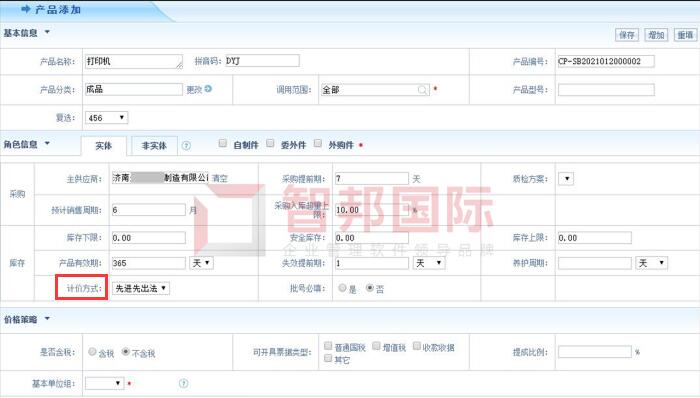
Task: Collapse the 基本信息 section arrow
Action: (x=47, y=32)
